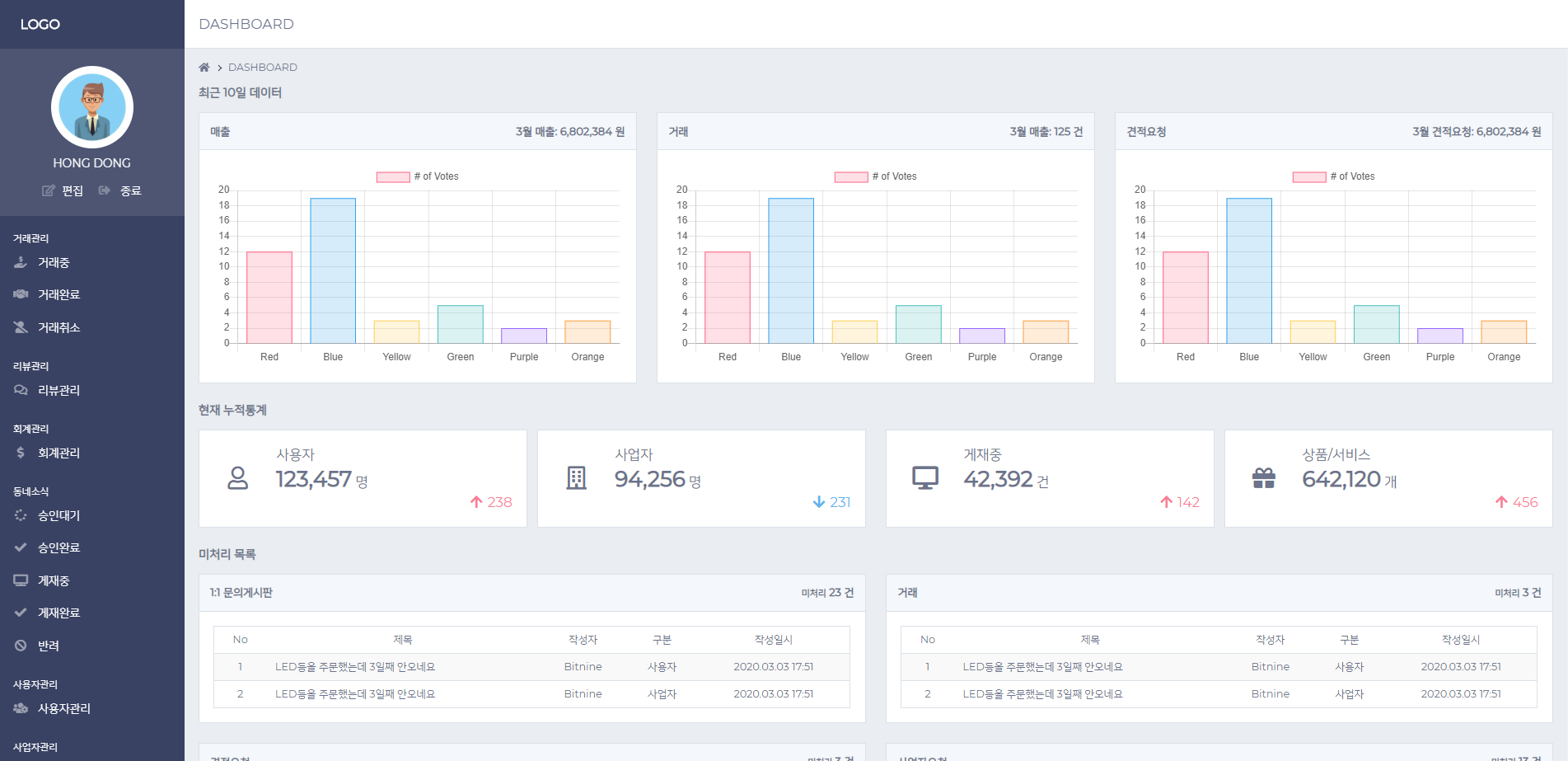Click the 승인대기 spinner icon
Viewport: 1568px width, 761px height.
(x=21, y=515)
